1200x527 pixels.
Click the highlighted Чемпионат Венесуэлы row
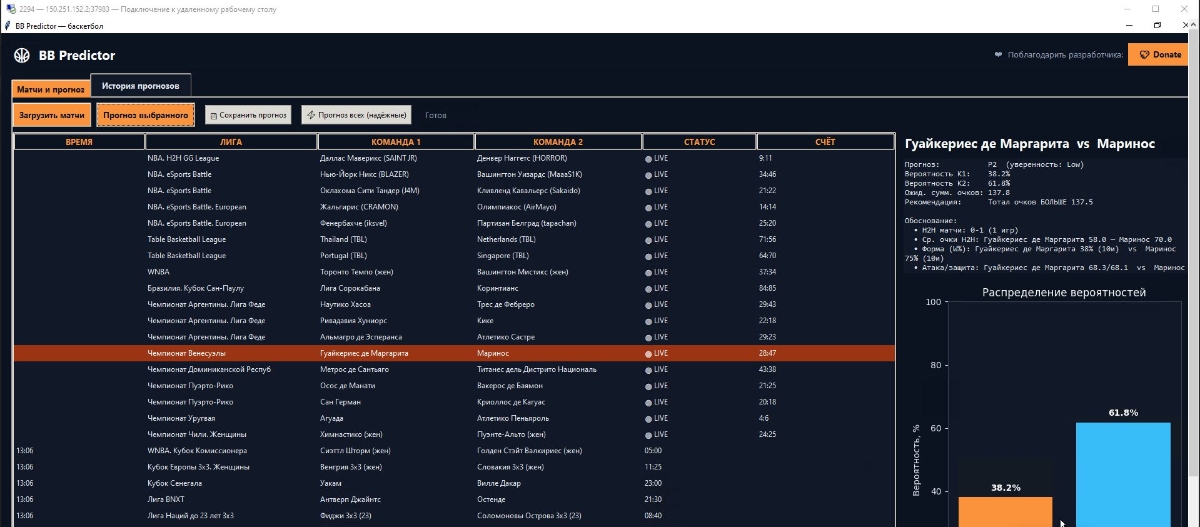tap(453, 353)
